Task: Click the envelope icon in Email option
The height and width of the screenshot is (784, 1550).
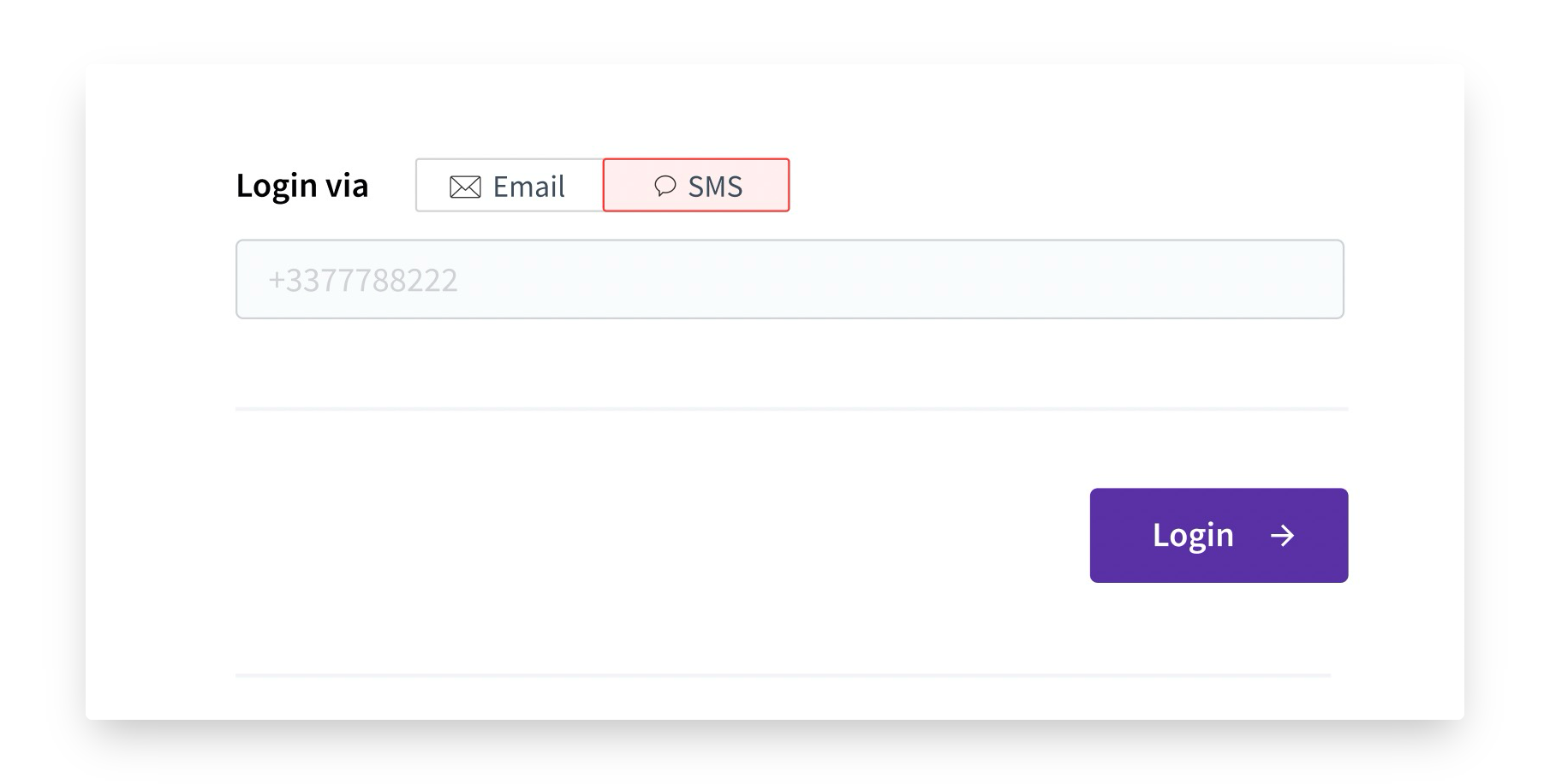Action: click(x=465, y=187)
